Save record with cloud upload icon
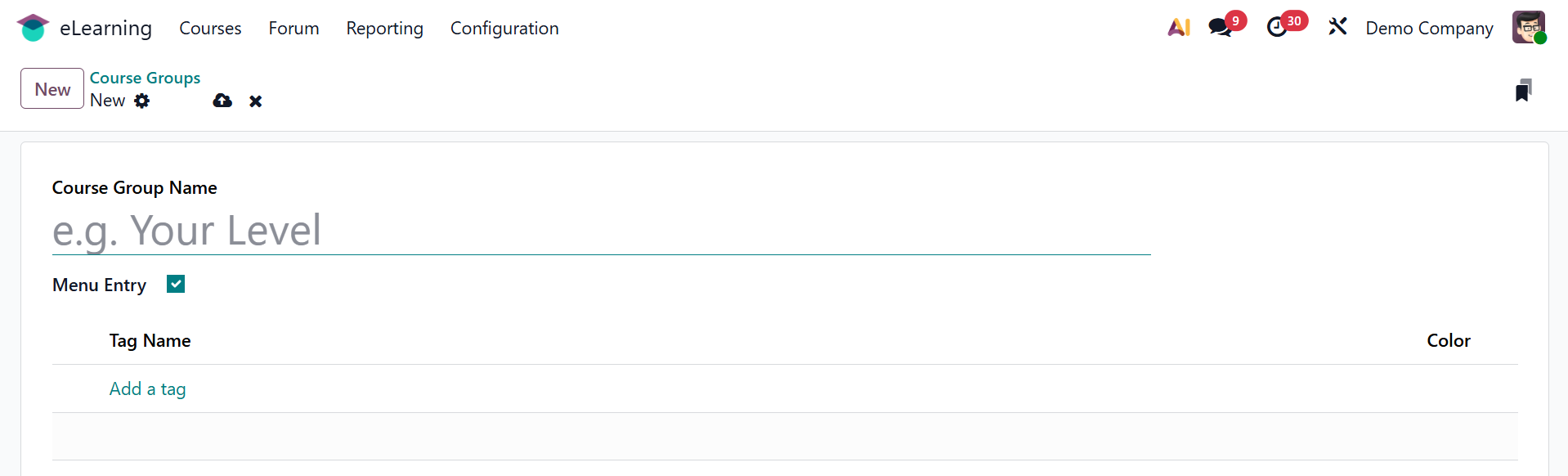1568x476 pixels. click(222, 101)
